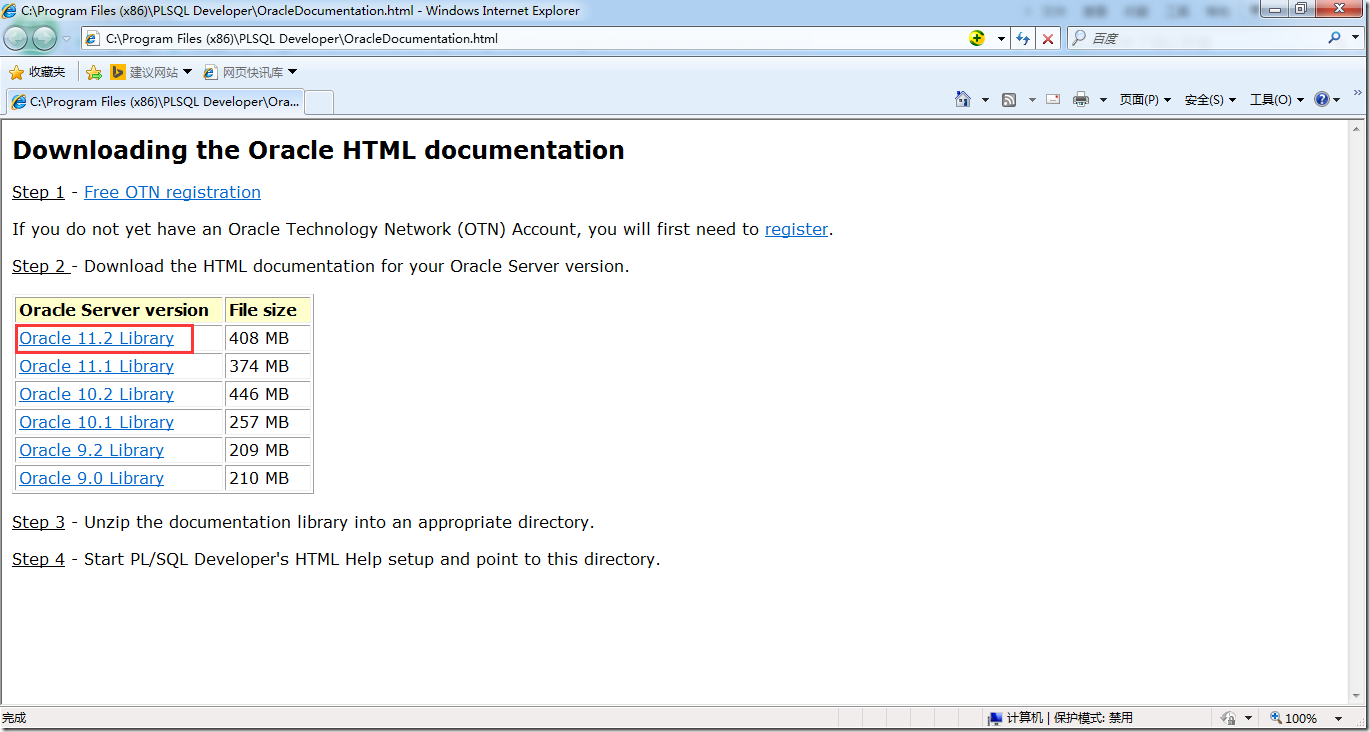Click the RSS feeds icon
Viewport: 1370px width, 732px height.
[x=1009, y=99]
